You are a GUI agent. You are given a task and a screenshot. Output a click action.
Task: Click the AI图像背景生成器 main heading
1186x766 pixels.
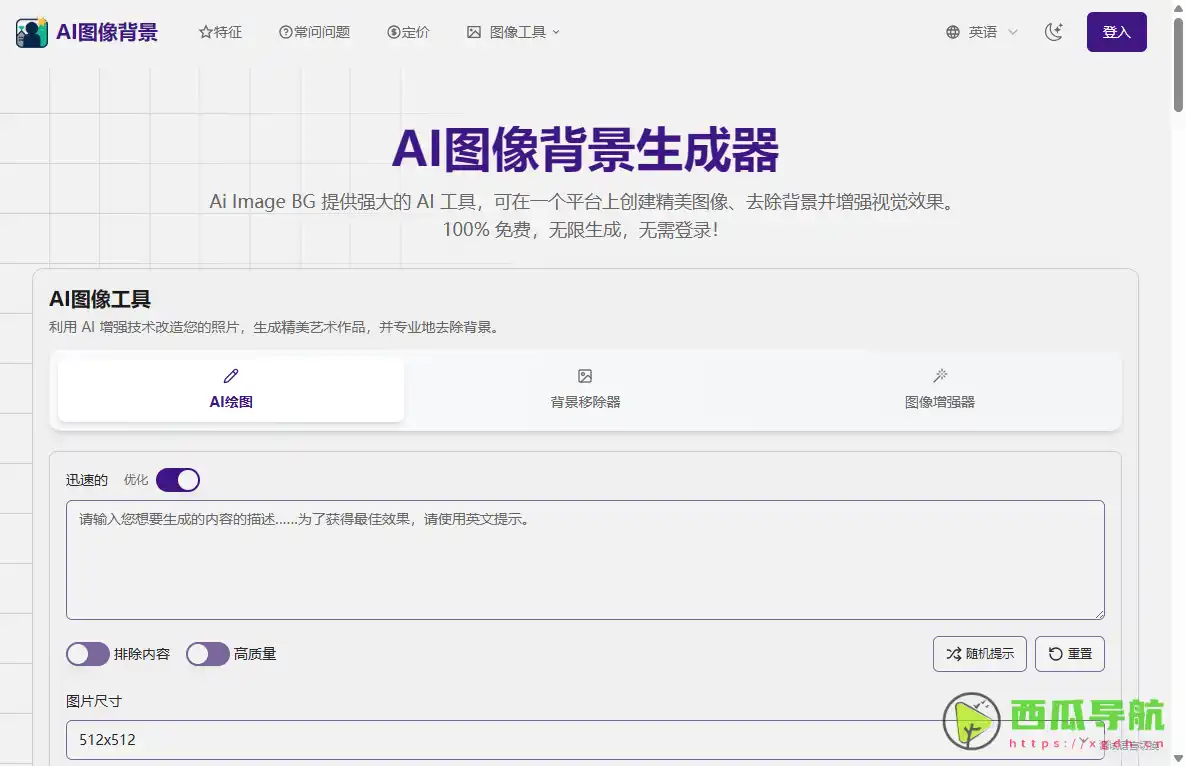[585, 150]
